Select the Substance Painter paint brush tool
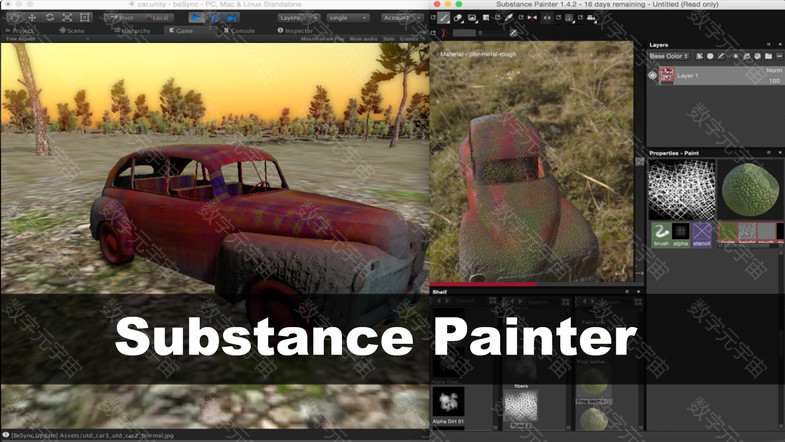This screenshot has height=442, width=785. point(444,18)
